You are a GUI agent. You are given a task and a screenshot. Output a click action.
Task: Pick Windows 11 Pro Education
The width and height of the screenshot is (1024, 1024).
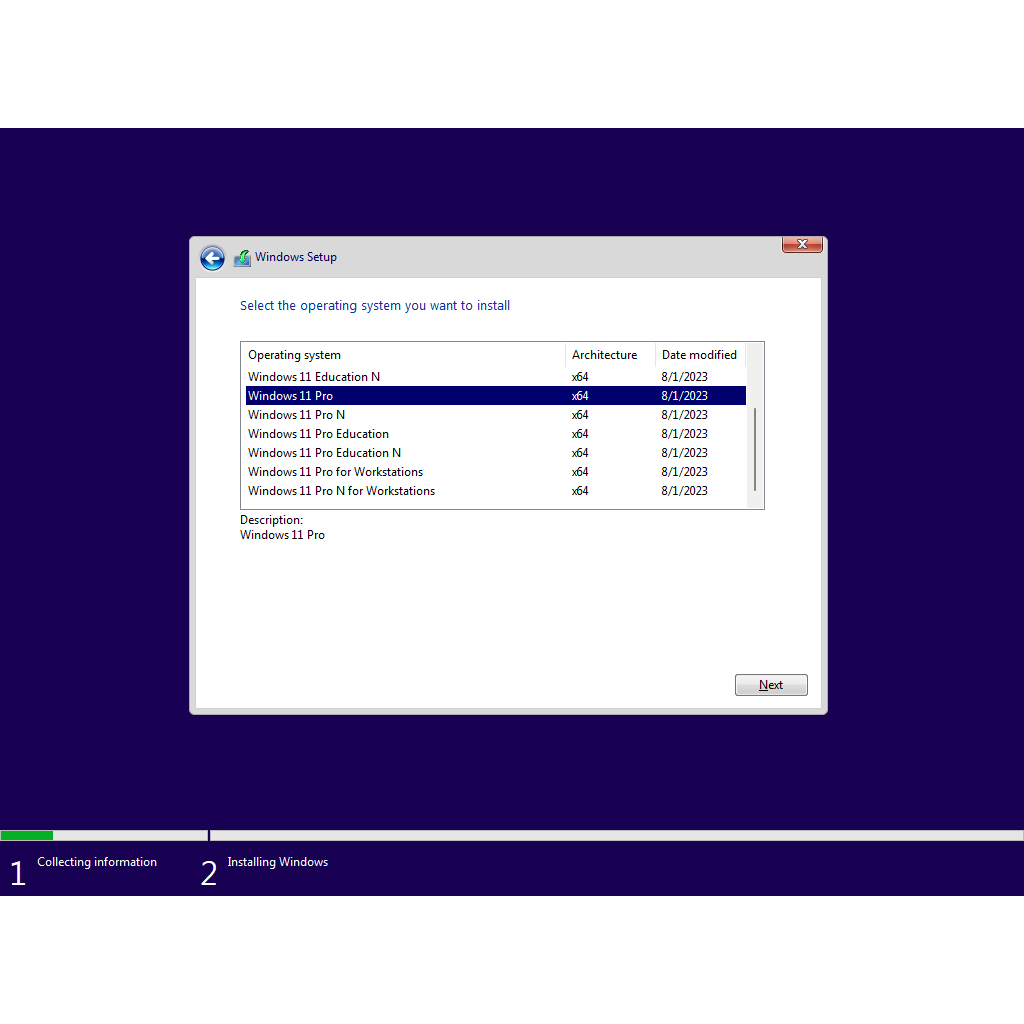(319, 434)
